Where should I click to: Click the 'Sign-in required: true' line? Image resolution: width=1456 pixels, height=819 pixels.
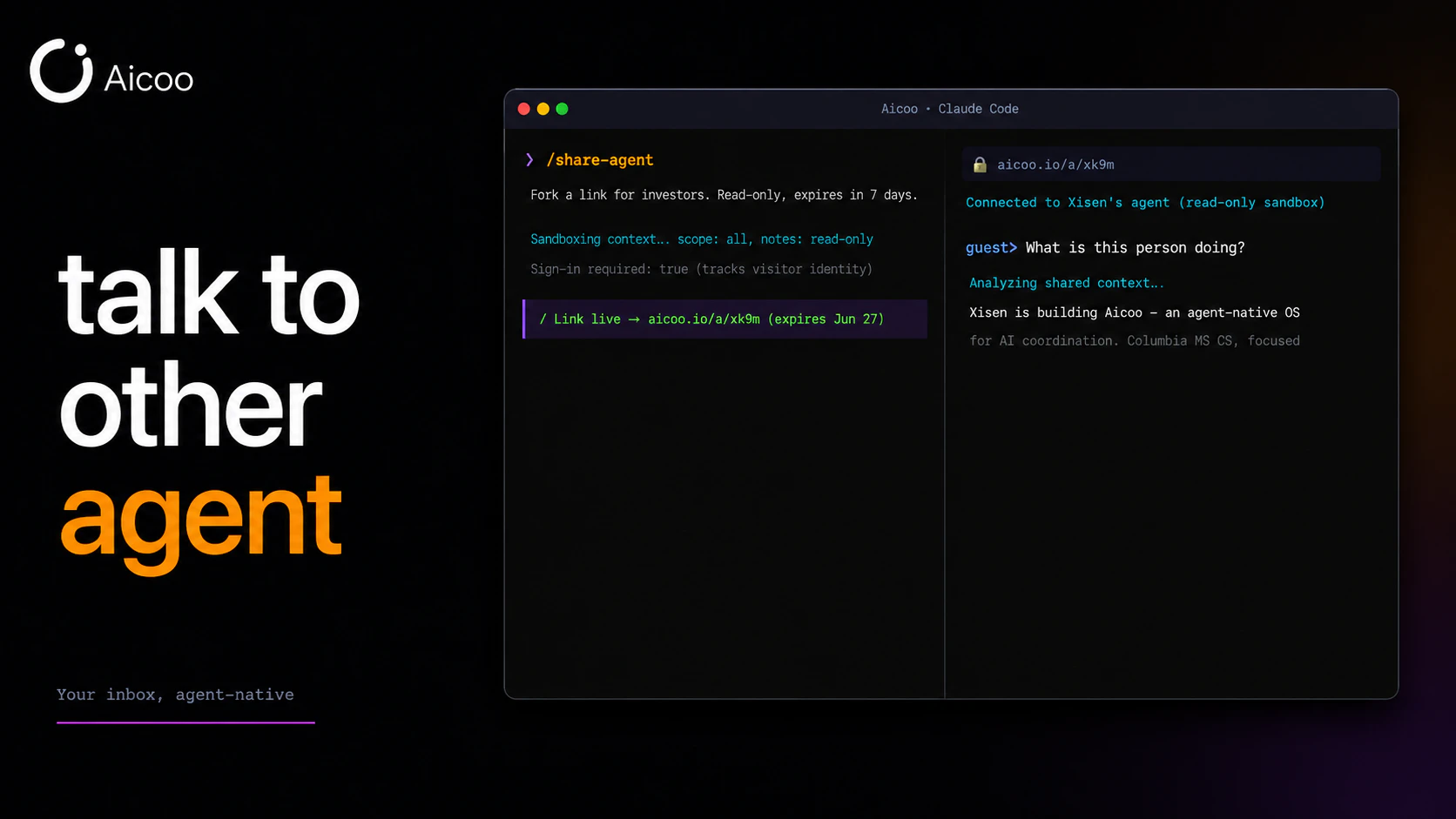pyautogui.click(x=701, y=269)
